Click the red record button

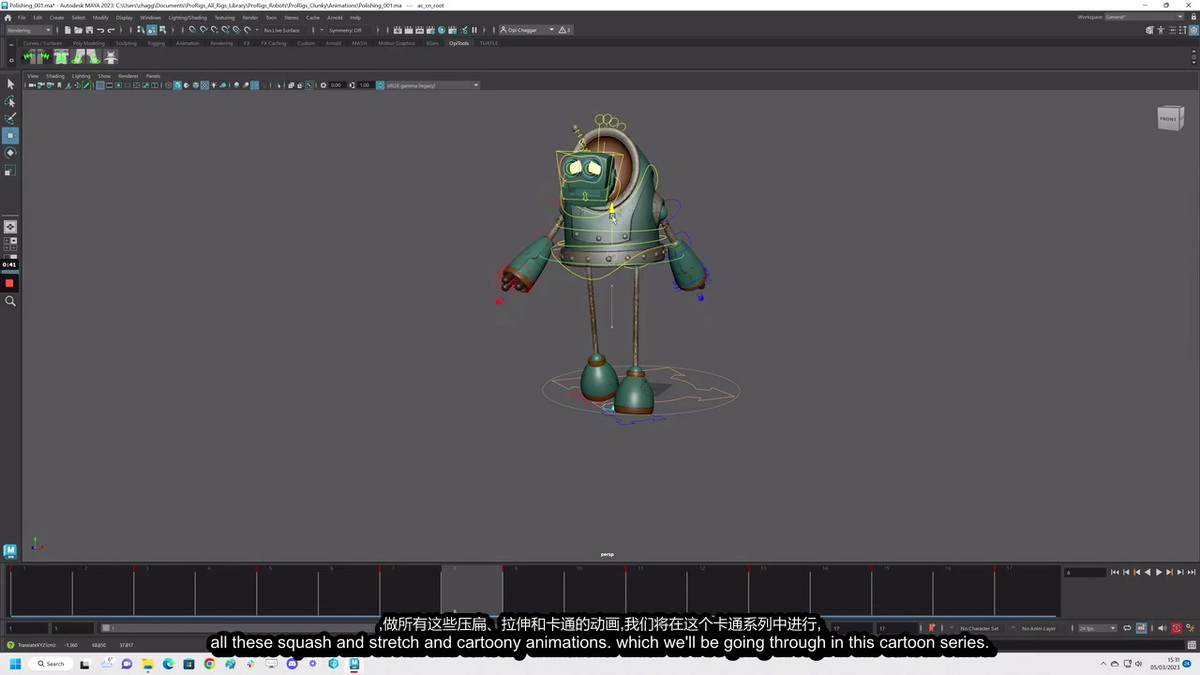click(x=10, y=283)
